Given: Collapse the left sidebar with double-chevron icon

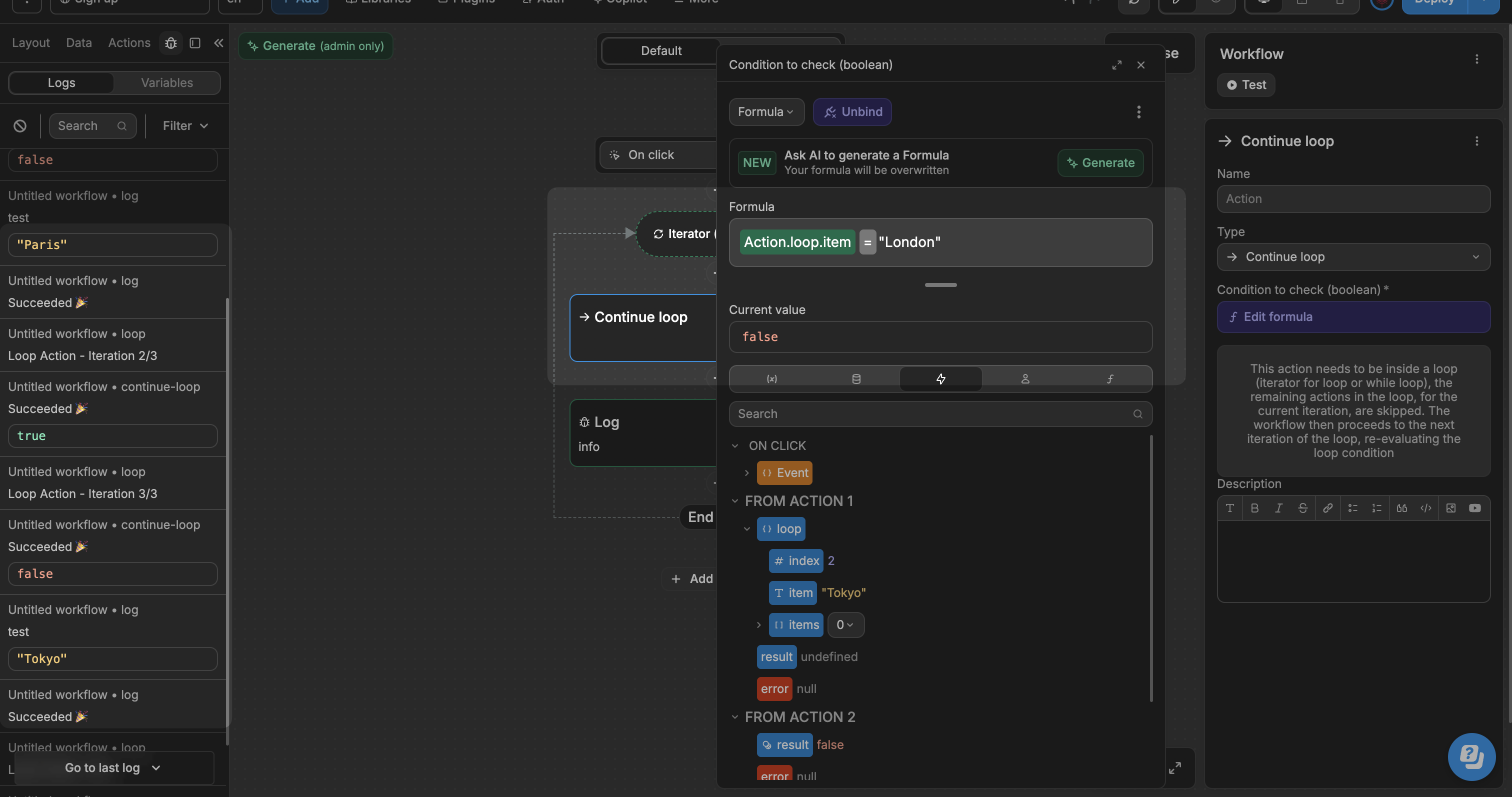Looking at the screenshot, I should click(x=218, y=43).
